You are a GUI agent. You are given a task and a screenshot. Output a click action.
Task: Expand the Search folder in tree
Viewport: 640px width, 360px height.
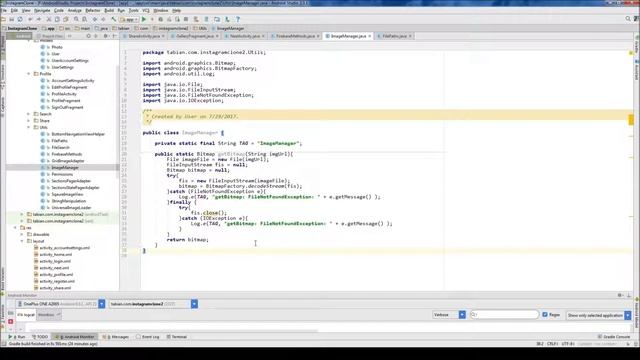click(x=29, y=114)
